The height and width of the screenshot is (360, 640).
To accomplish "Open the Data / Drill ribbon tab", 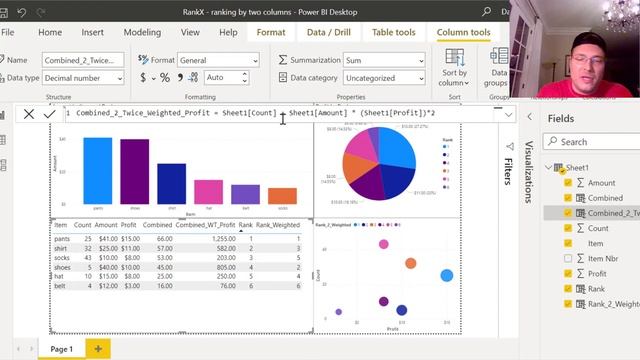I will pos(329,32).
